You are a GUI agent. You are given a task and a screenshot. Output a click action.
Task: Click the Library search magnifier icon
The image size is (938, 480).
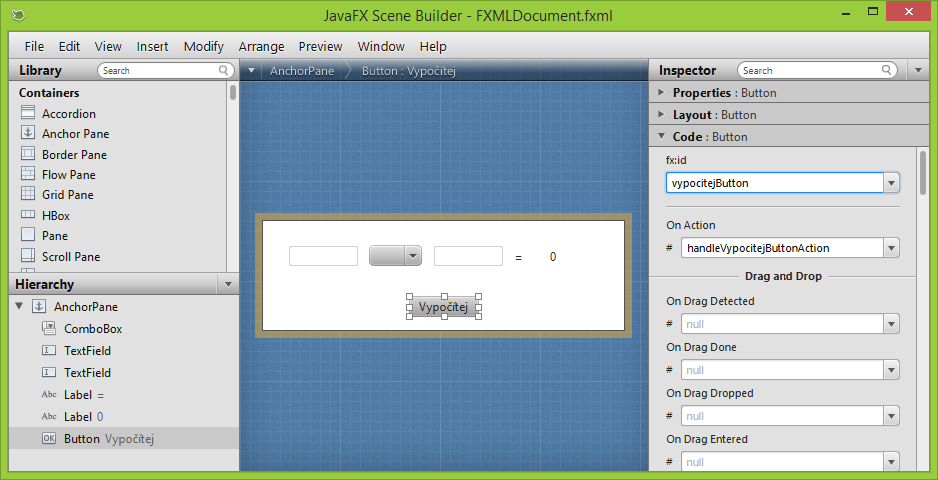tap(224, 70)
